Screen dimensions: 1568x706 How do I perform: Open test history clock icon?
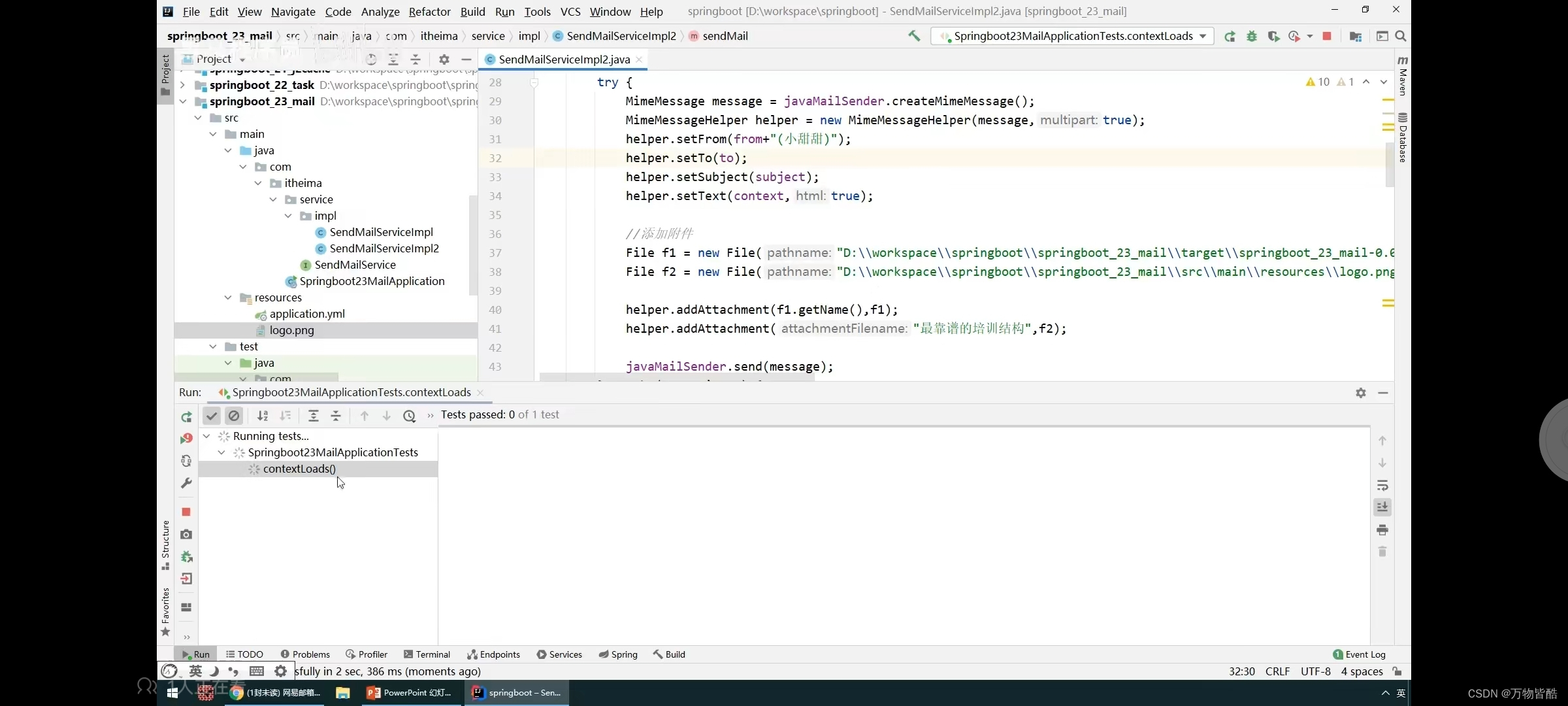click(410, 416)
